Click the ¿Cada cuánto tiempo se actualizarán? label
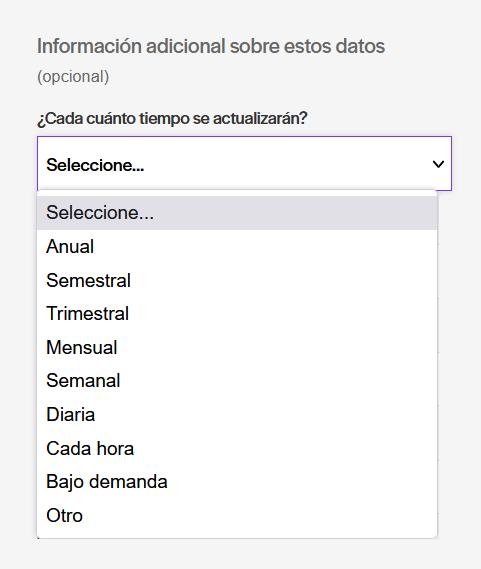Image resolution: width=481 pixels, height=569 pixels. (172, 119)
